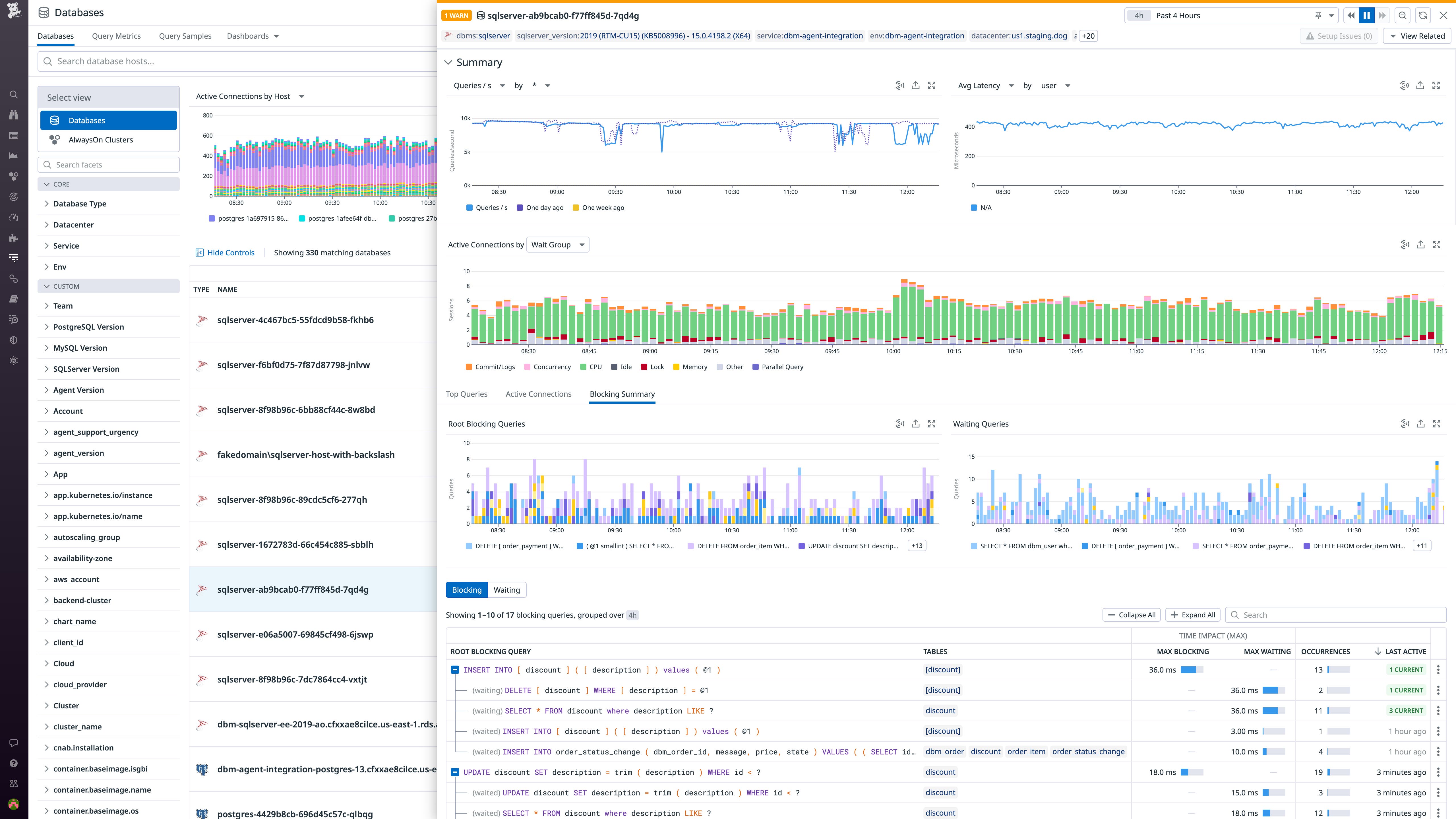Expand the Database Type facet
The height and width of the screenshot is (819, 1456).
pyautogui.click(x=79, y=204)
